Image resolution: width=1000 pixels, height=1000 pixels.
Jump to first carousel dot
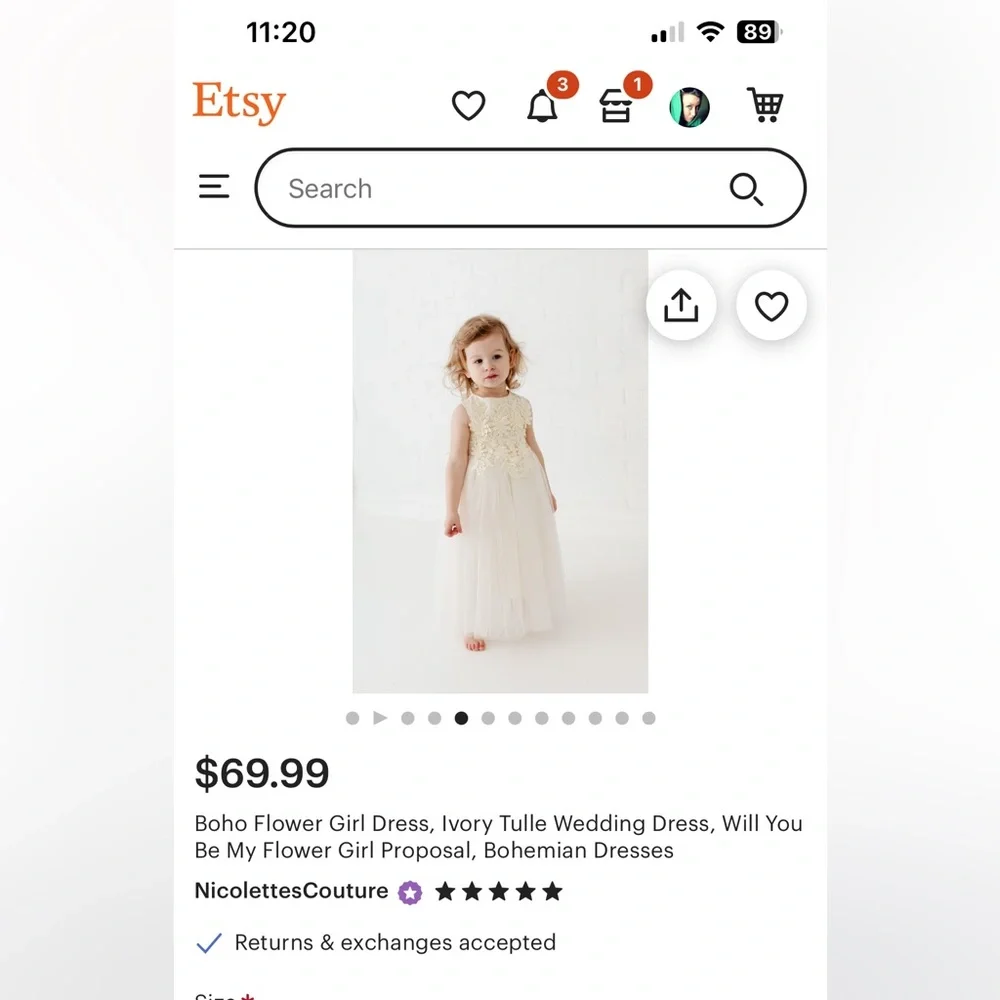click(353, 719)
